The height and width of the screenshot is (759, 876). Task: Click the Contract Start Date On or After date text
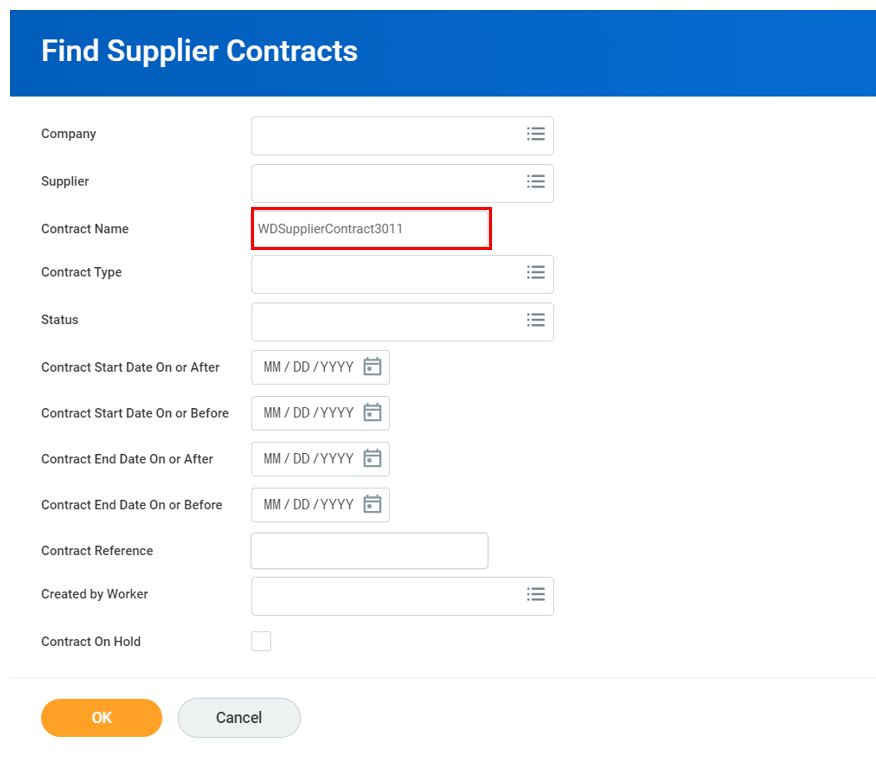tap(308, 367)
